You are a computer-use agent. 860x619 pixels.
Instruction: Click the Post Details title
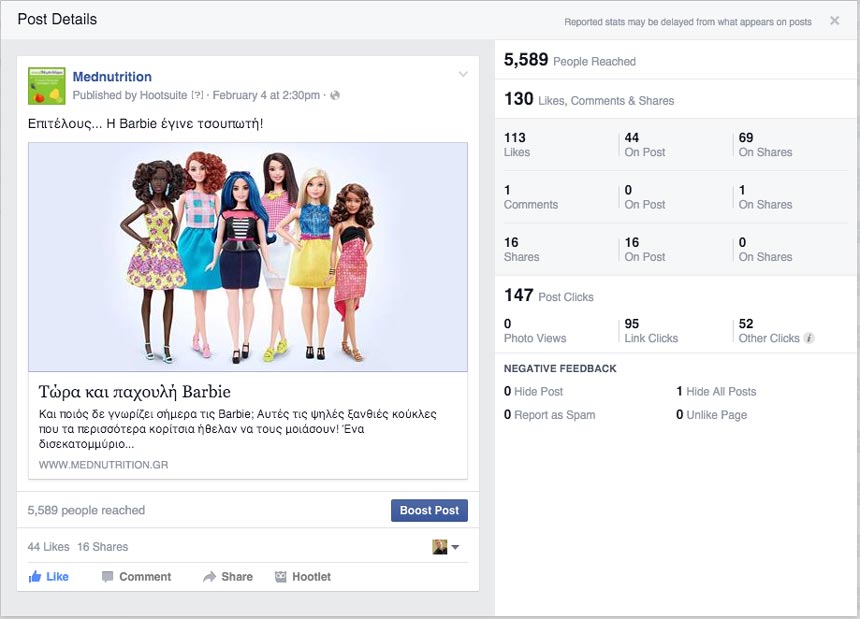click(57, 19)
